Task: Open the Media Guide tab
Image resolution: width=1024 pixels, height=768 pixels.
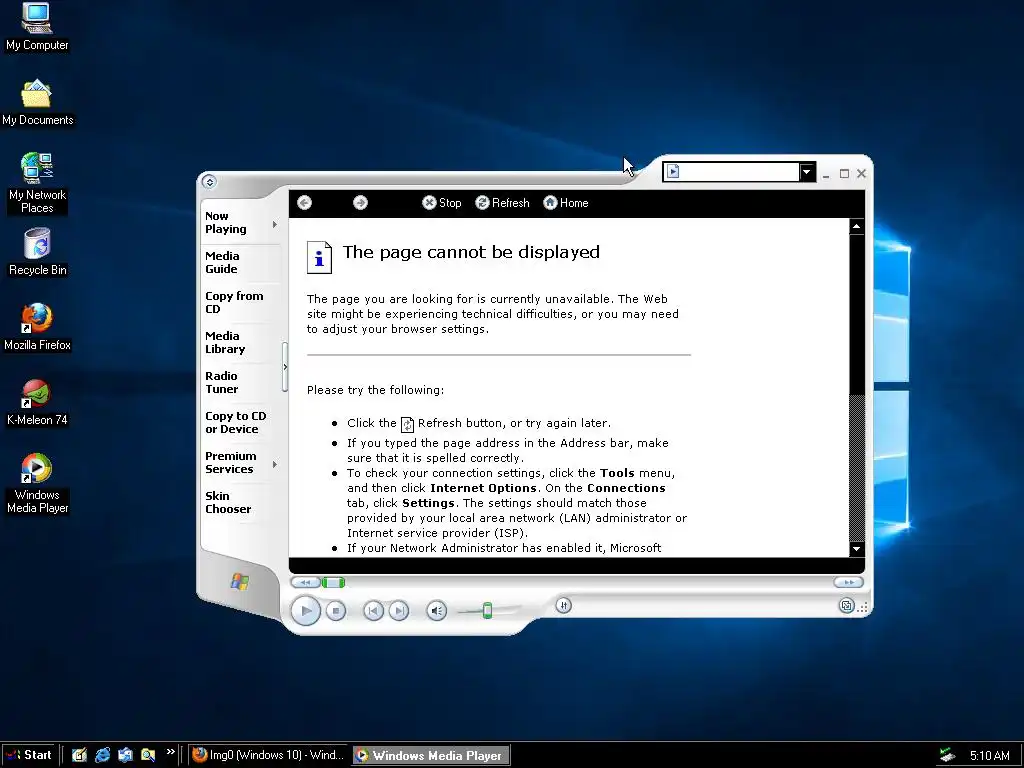Action: point(222,263)
